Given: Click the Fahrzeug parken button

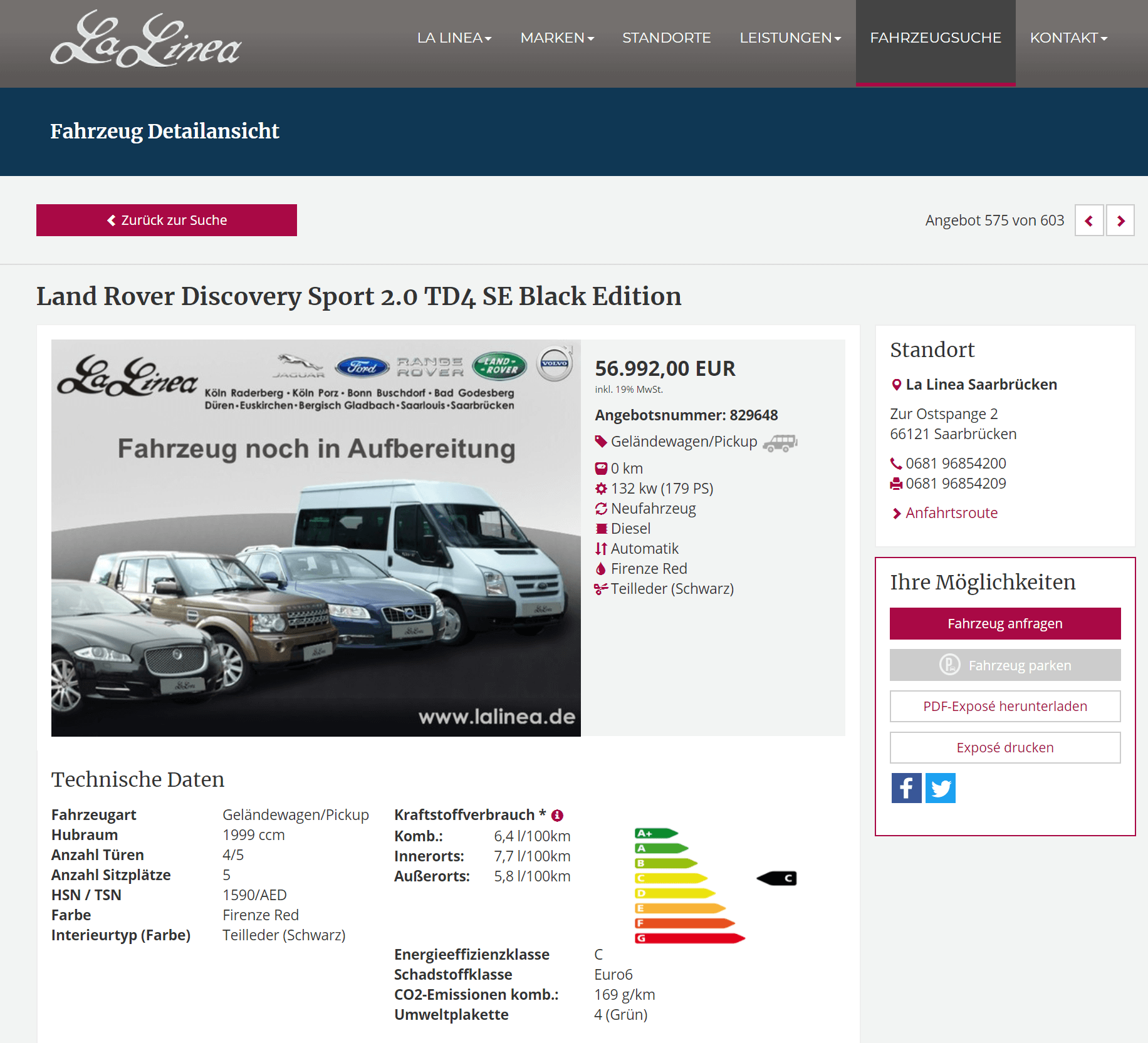Looking at the screenshot, I should coord(1005,665).
